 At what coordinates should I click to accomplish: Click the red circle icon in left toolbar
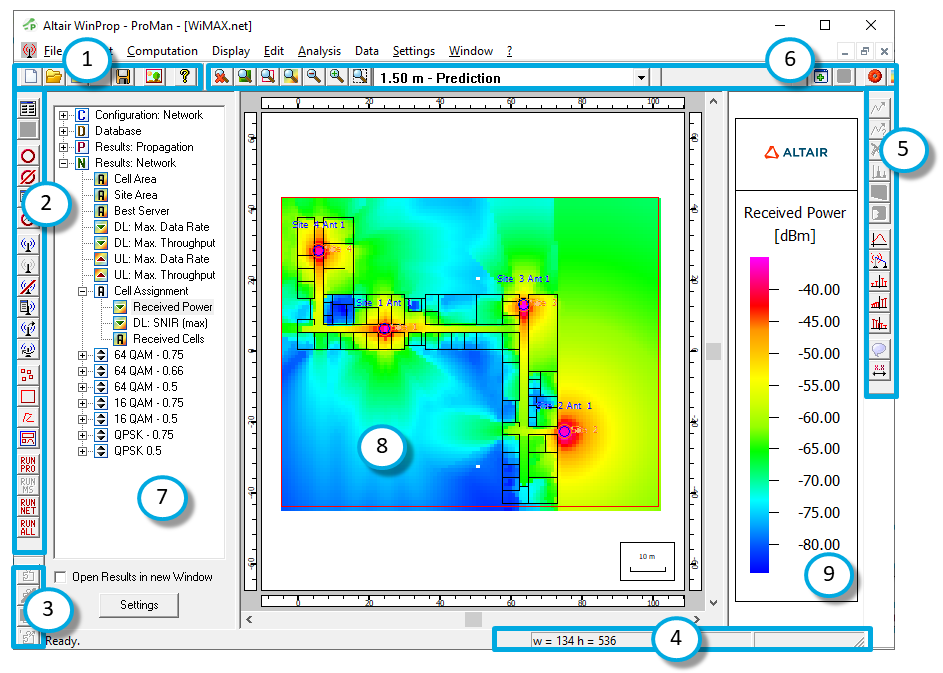click(x=28, y=156)
